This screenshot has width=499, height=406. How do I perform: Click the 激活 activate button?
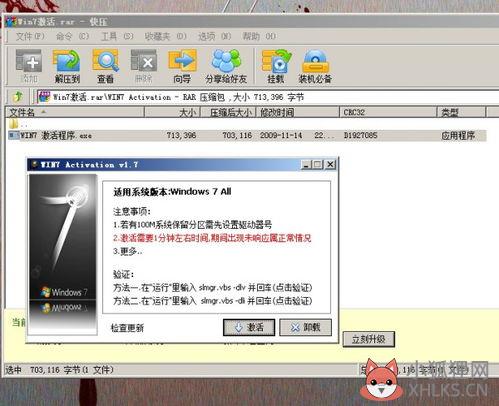pyautogui.click(x=249, y=327)
